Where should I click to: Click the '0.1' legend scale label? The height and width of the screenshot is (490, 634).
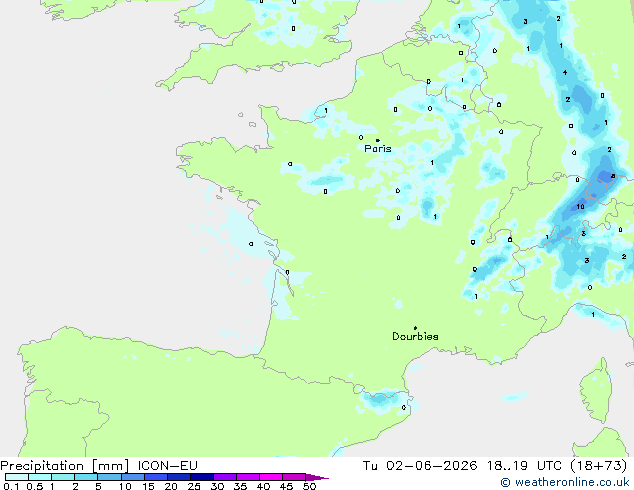11,486
